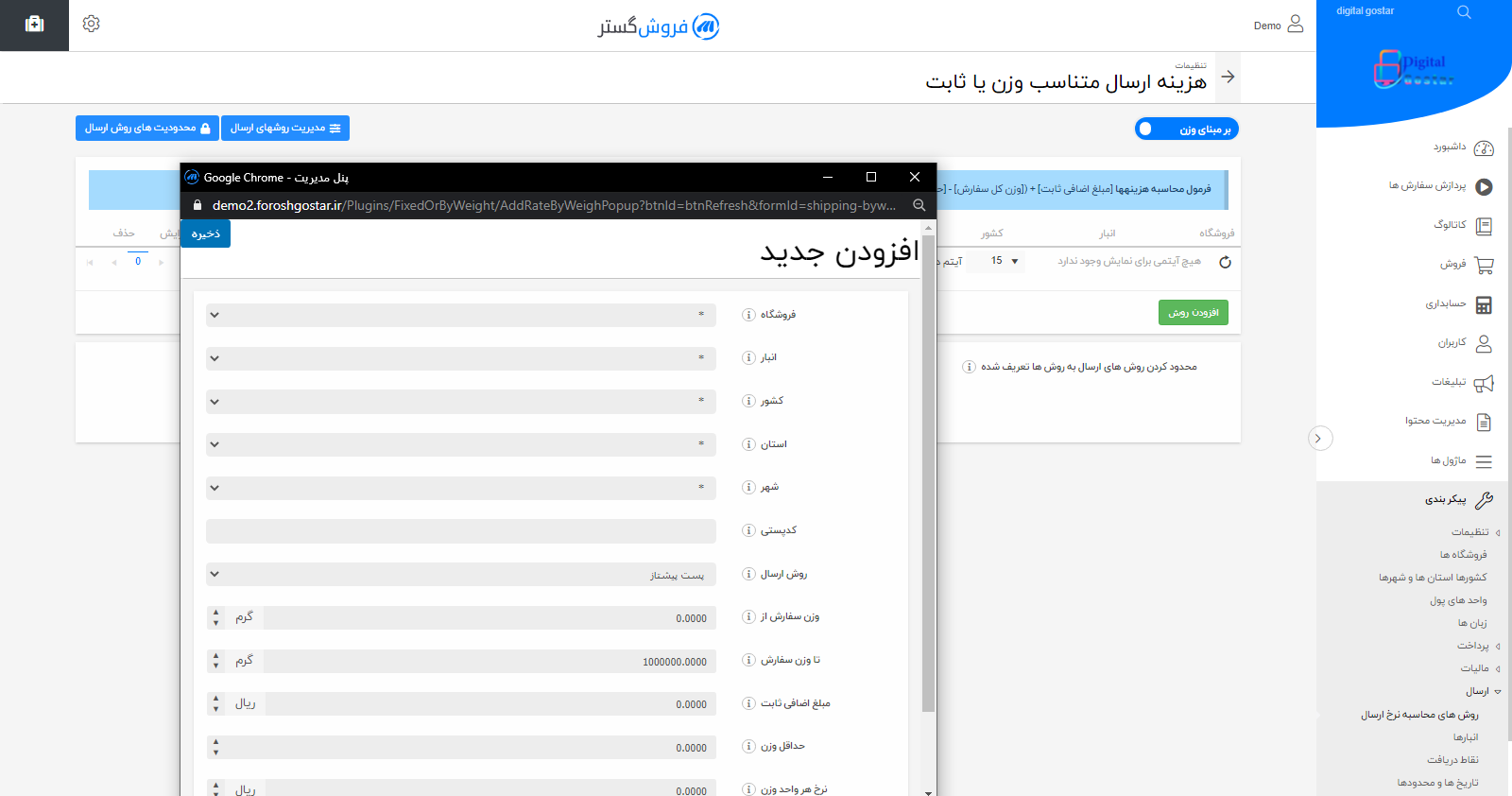Open the فروشگاه dropdown in popup
This screenshot has height=796, width=1512.
[x=461, y=315]
